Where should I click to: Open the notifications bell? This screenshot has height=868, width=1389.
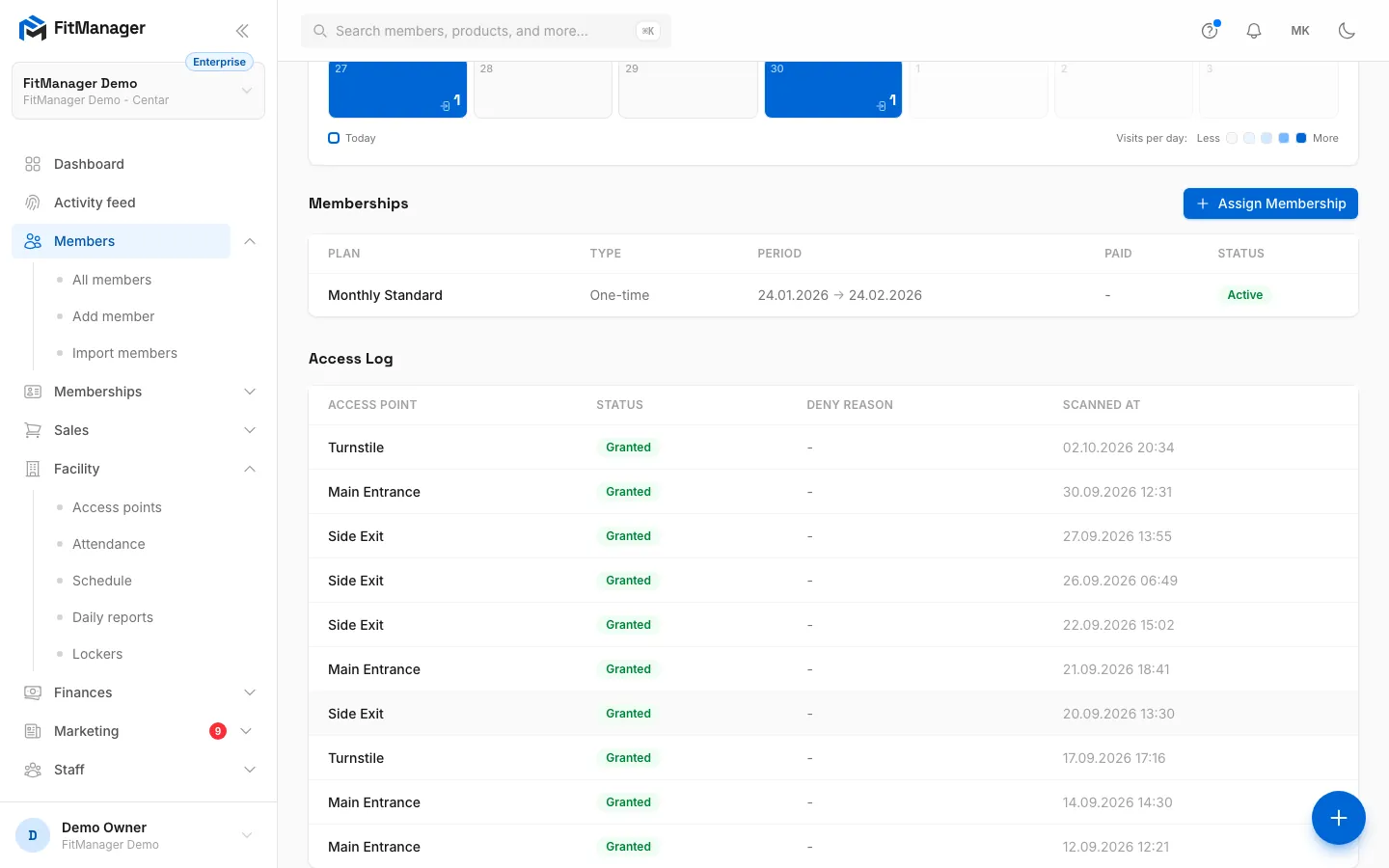coord(1254,31)
